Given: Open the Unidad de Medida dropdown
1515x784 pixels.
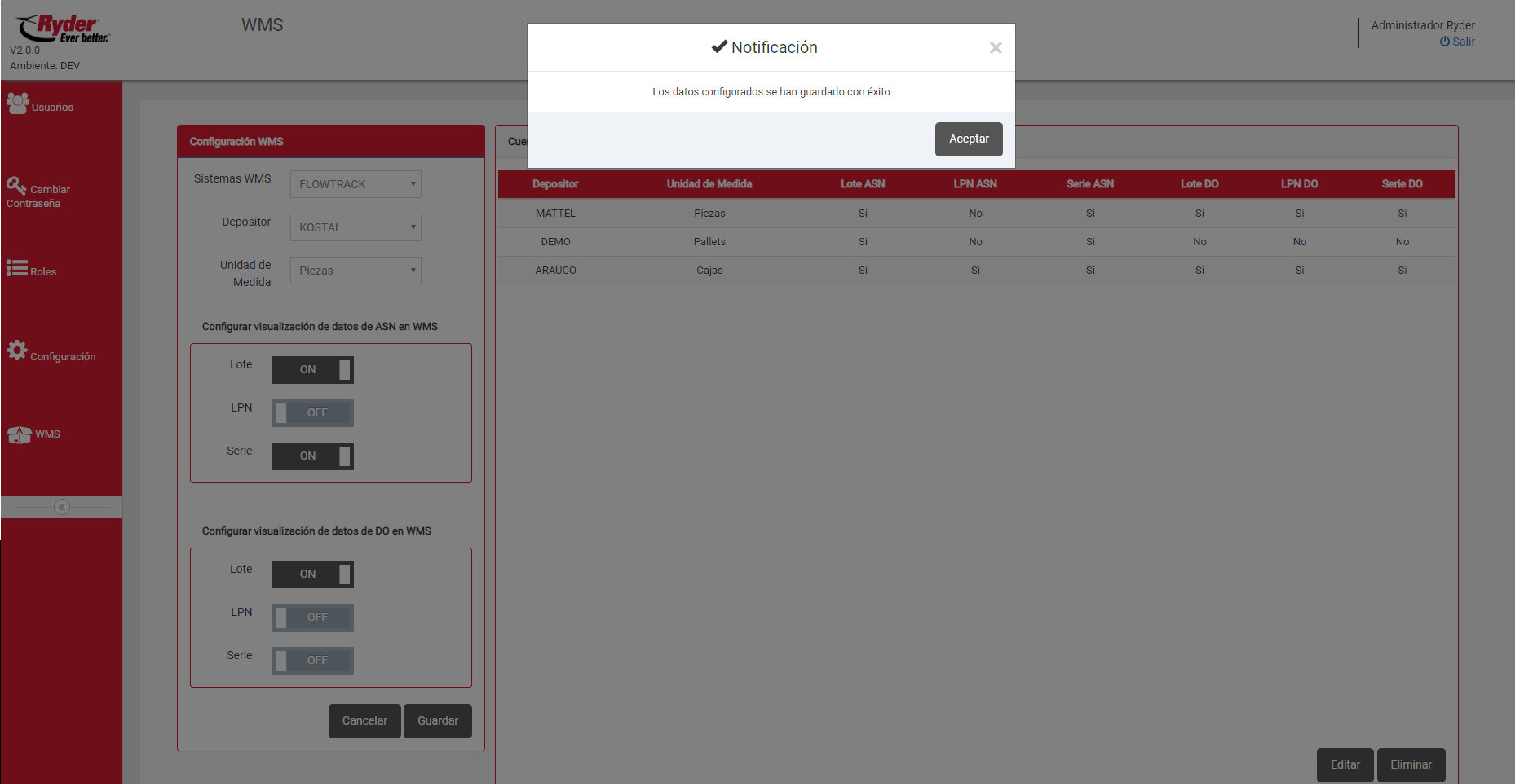Looking at the screenshot, I should tap(356, 271).
